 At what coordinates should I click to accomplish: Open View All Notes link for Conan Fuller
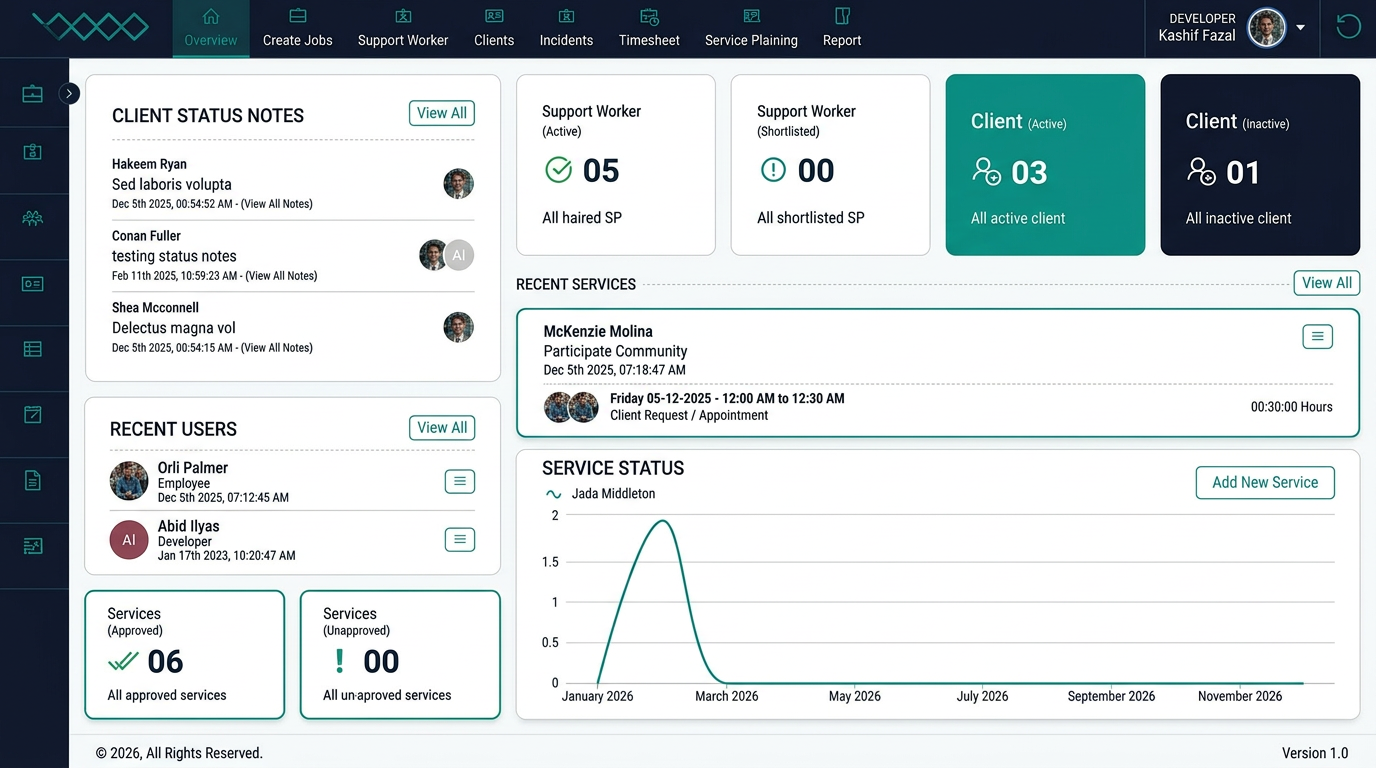point(281,276)
